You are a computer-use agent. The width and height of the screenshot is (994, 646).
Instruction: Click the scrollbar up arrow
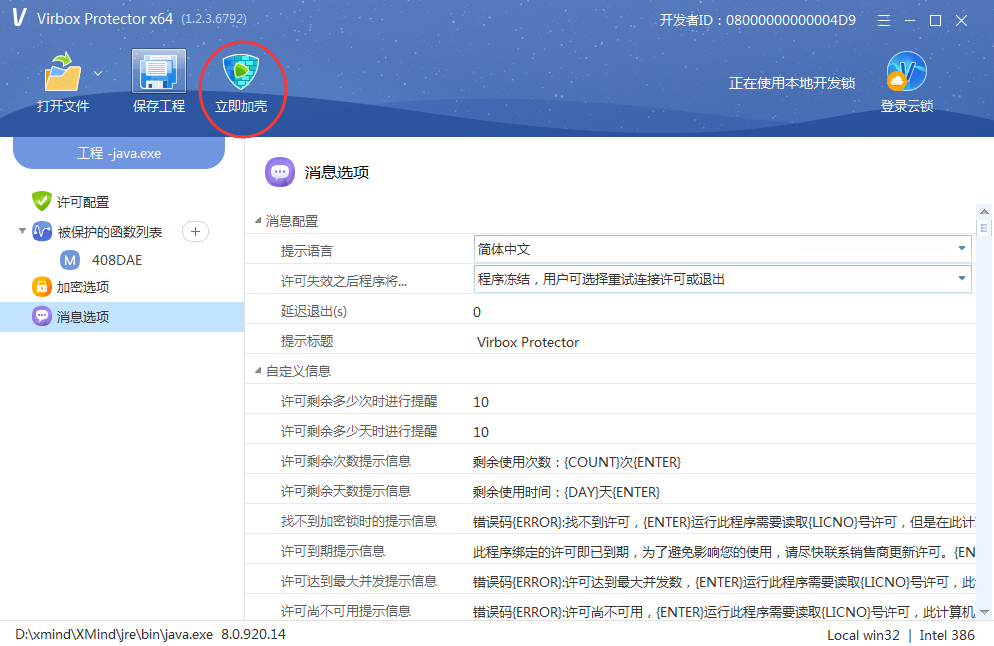pos(984,211)
